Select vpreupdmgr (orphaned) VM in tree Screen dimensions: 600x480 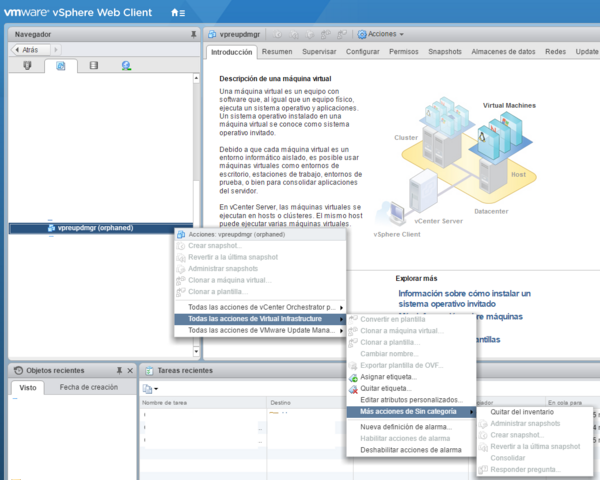[95, 228]
